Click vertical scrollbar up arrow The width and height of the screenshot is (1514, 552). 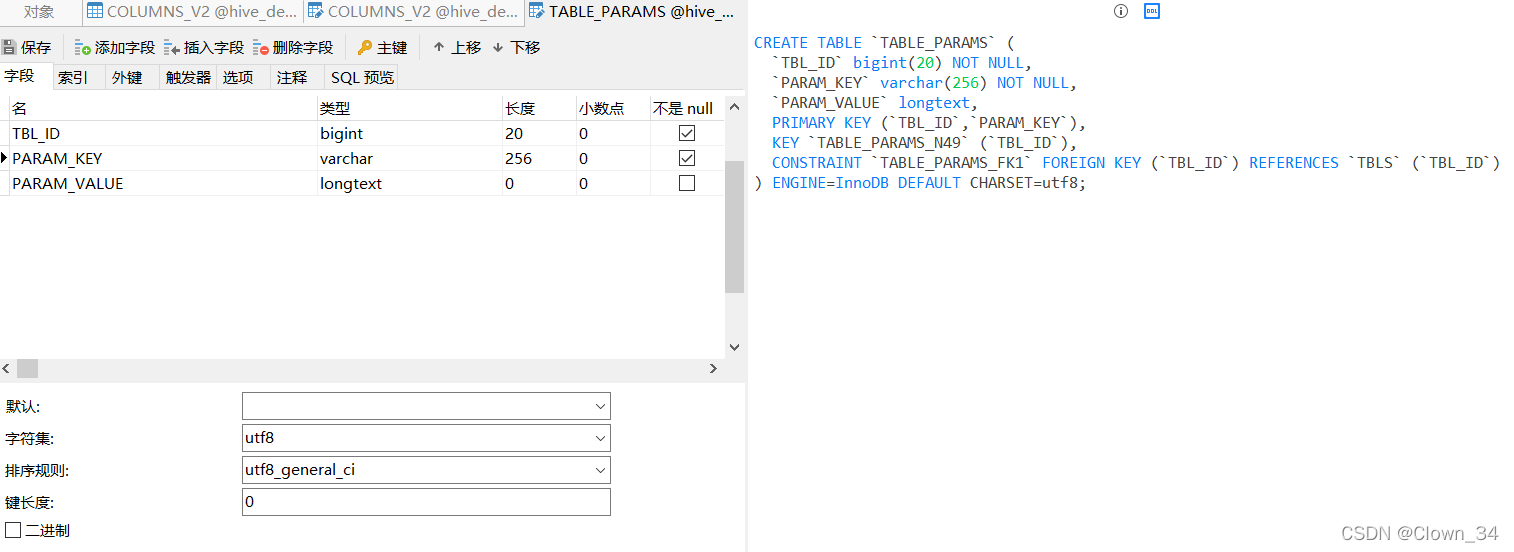click(x=735, y=106)
